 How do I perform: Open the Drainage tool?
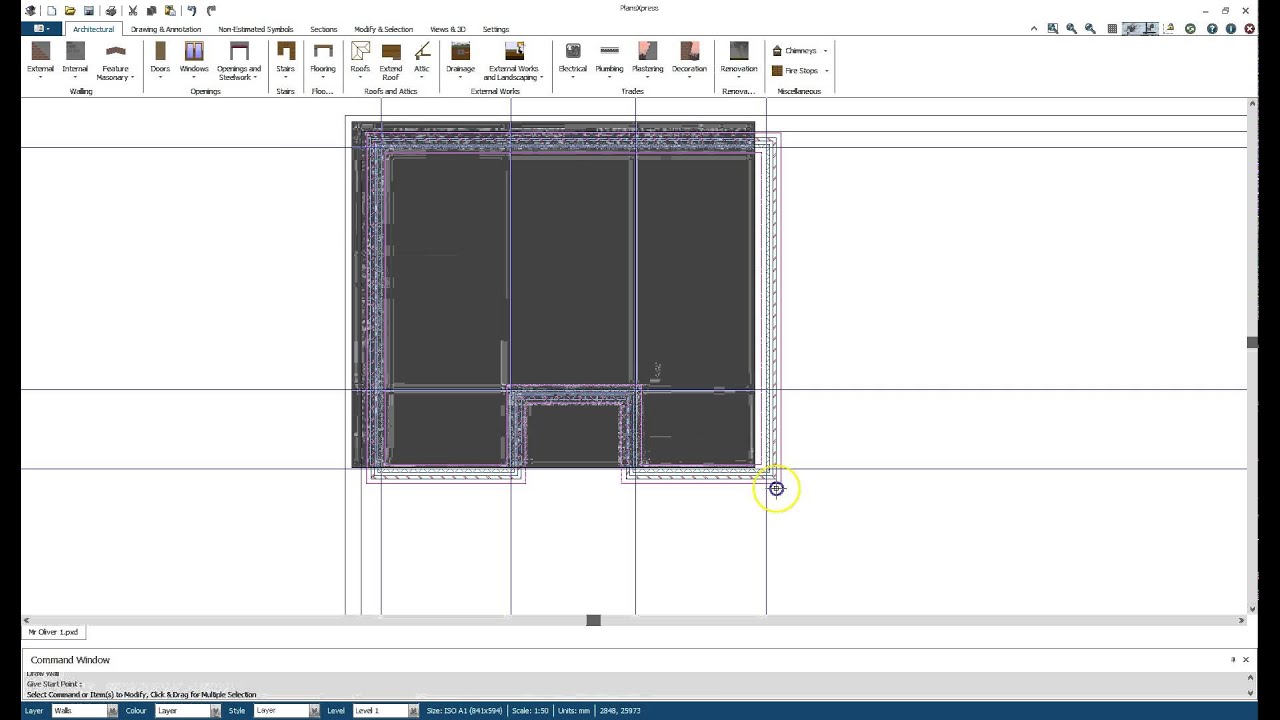460,60
